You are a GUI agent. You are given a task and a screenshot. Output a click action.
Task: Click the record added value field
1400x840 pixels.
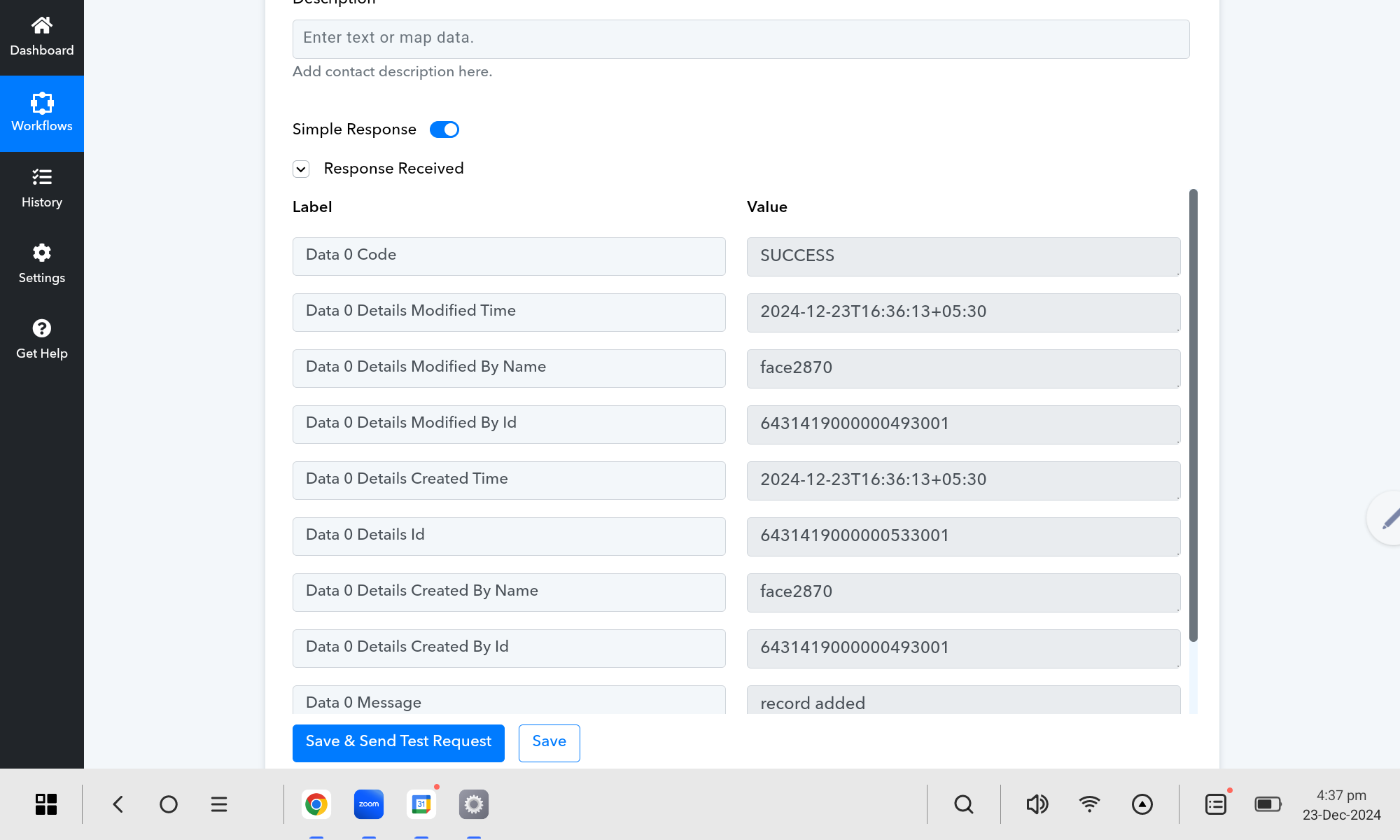click(x=964, y=700)
